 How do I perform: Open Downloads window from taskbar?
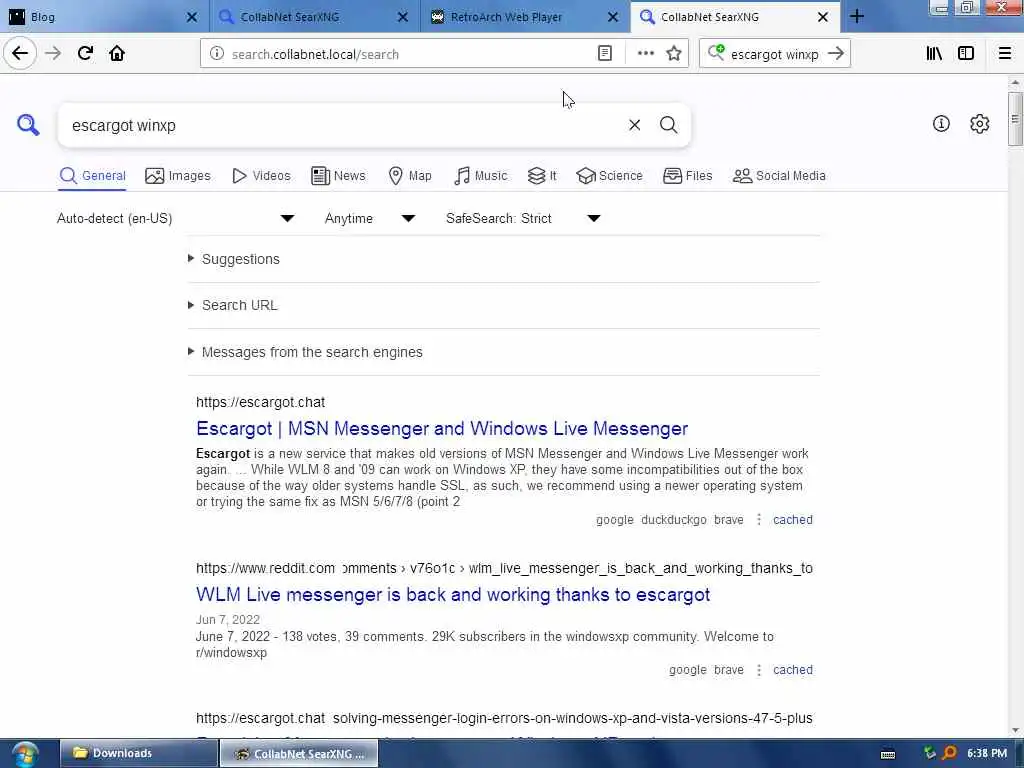[138, 754]
